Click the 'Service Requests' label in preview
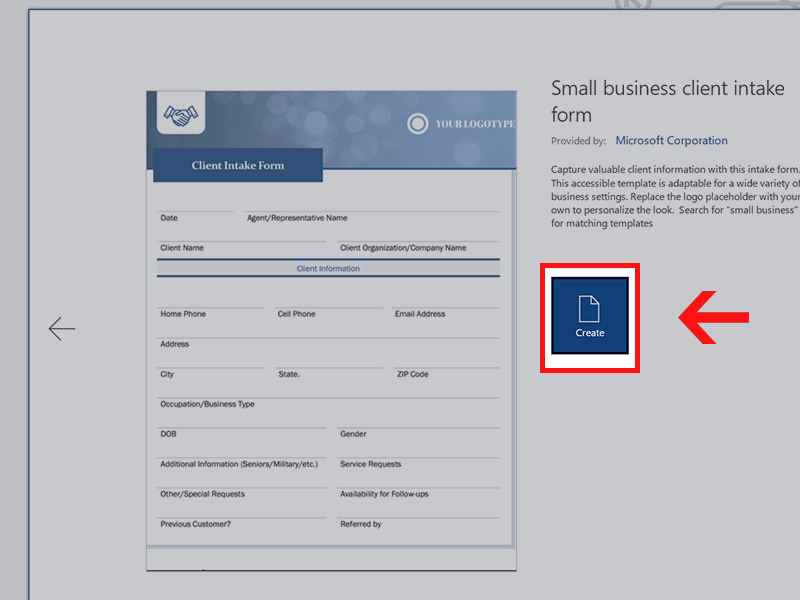The width and height of the screenshot is (800, 600). (370, 464)
